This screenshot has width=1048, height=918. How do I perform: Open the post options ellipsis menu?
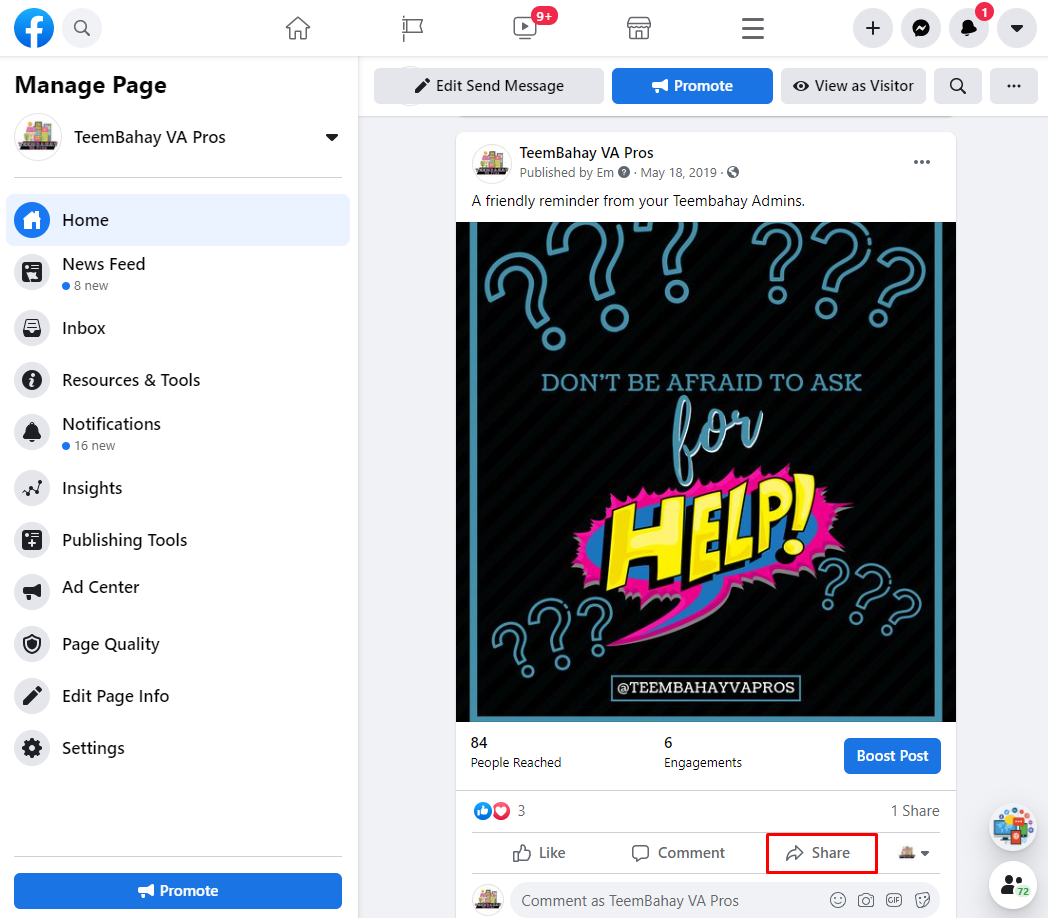[922, 161]
